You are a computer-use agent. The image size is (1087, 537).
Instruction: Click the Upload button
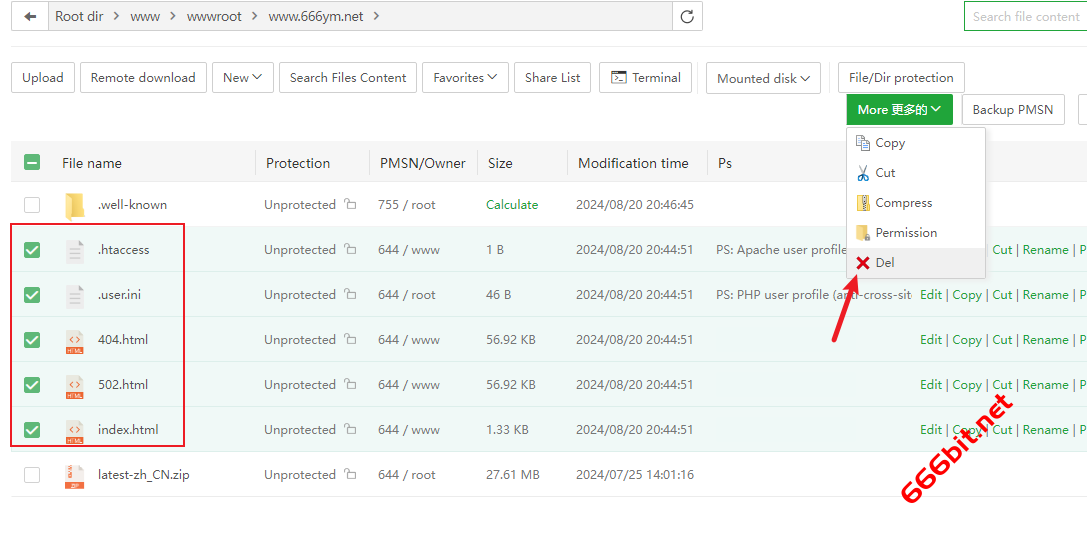(x=43, y=78)
